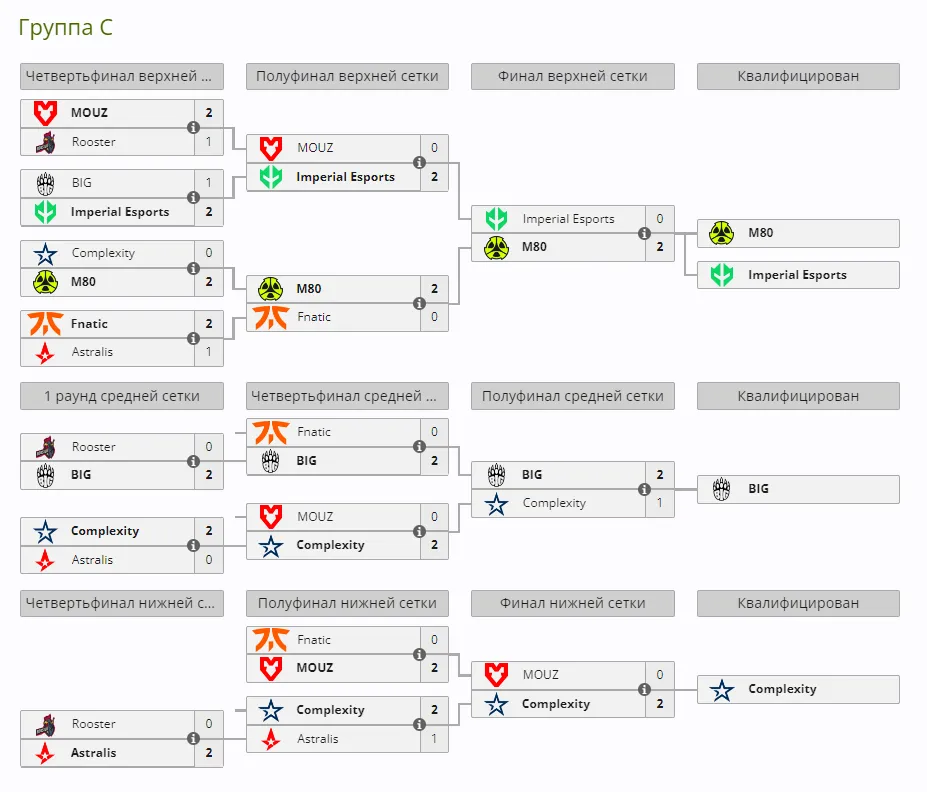Select BIG team name in qualified column
Viewport: 927px width, 792px height.
coord(759,489)
